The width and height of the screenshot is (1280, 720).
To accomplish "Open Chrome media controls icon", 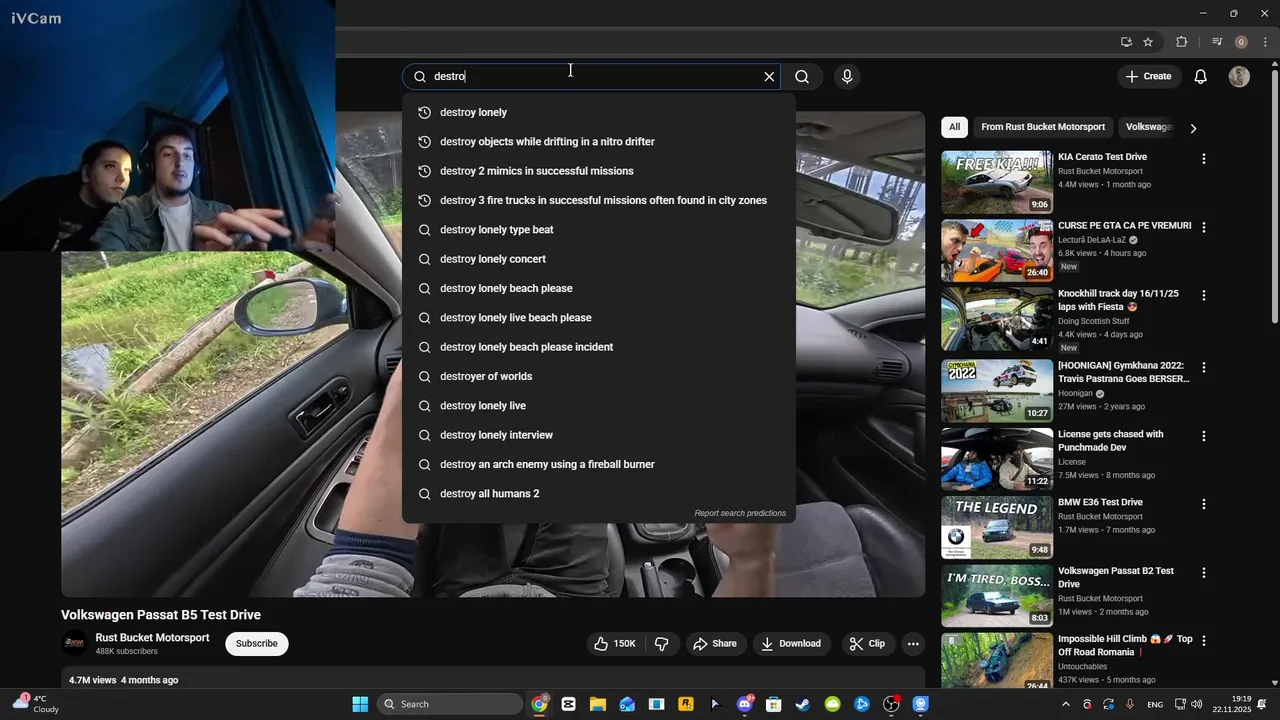I will [x=1217, y=42].
